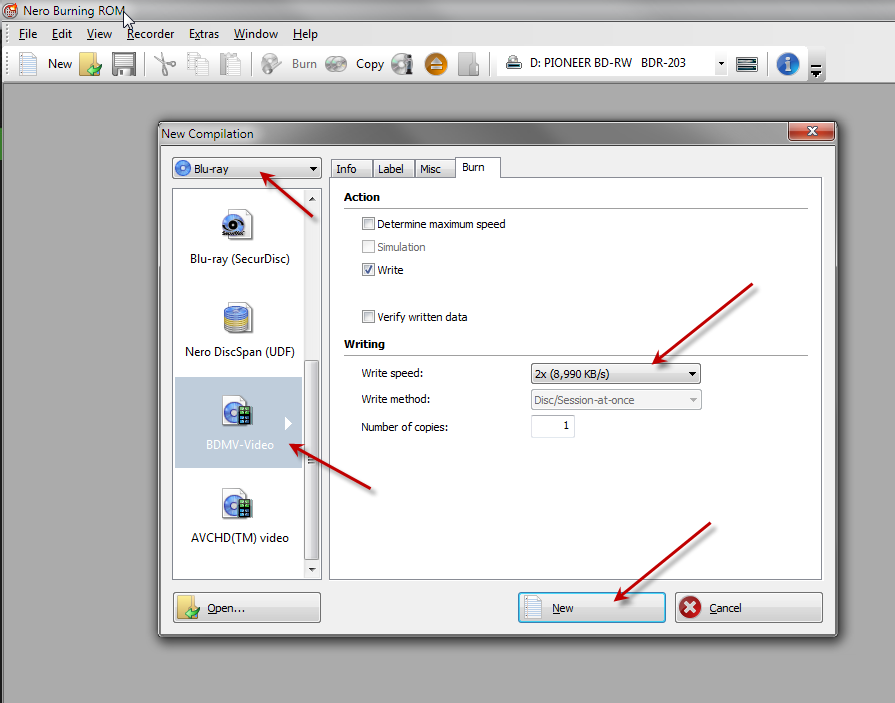Image resolution: width=895 pixels, height=703 pixels.
Task: Close the New Compilation dialog
Action: tap(812, 131)
